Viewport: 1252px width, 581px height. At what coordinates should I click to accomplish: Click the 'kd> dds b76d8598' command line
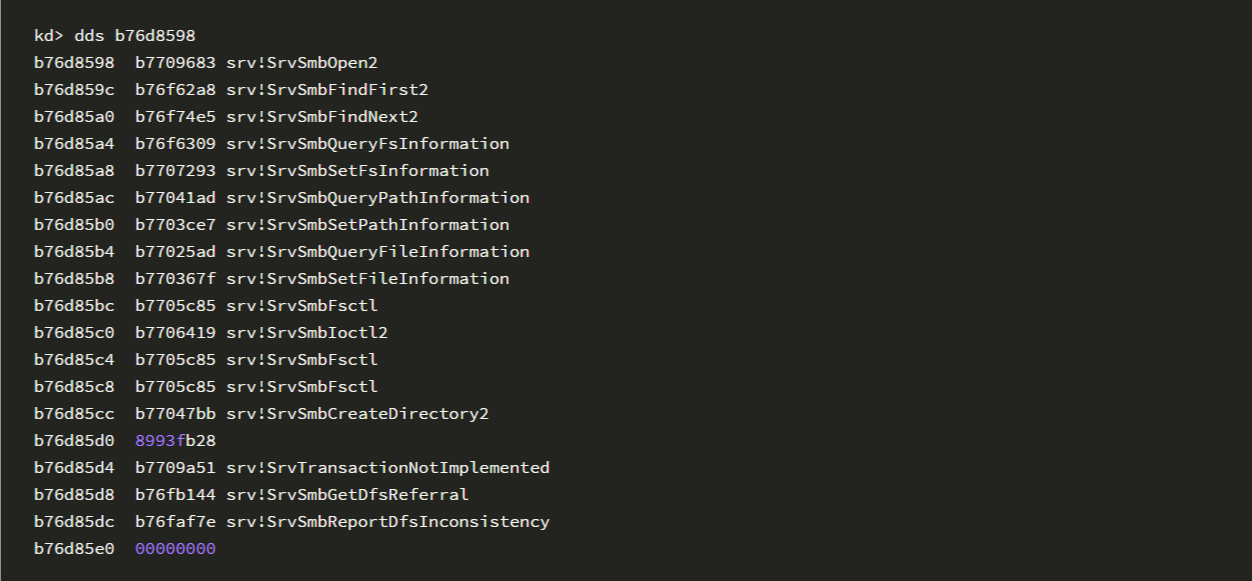point(115,36)
